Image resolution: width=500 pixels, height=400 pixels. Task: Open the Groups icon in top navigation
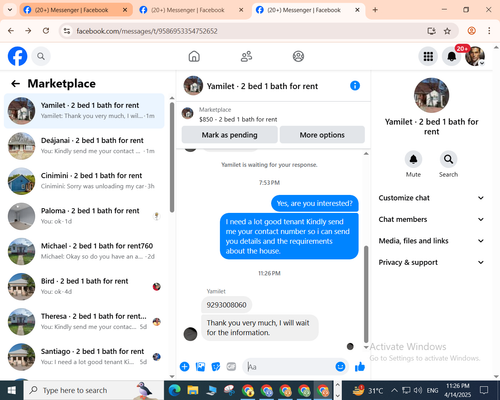298,56
